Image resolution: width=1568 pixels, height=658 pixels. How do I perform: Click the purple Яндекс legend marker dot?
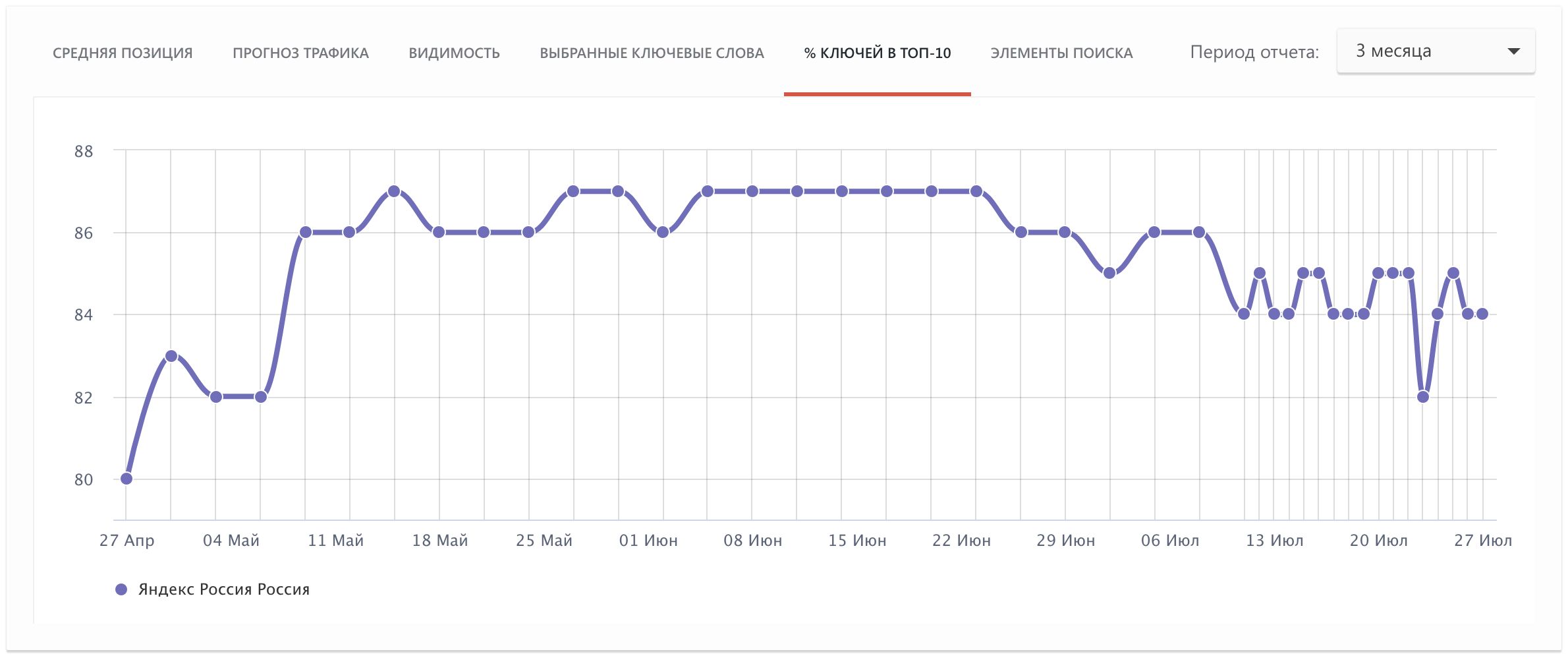(121, 589)
